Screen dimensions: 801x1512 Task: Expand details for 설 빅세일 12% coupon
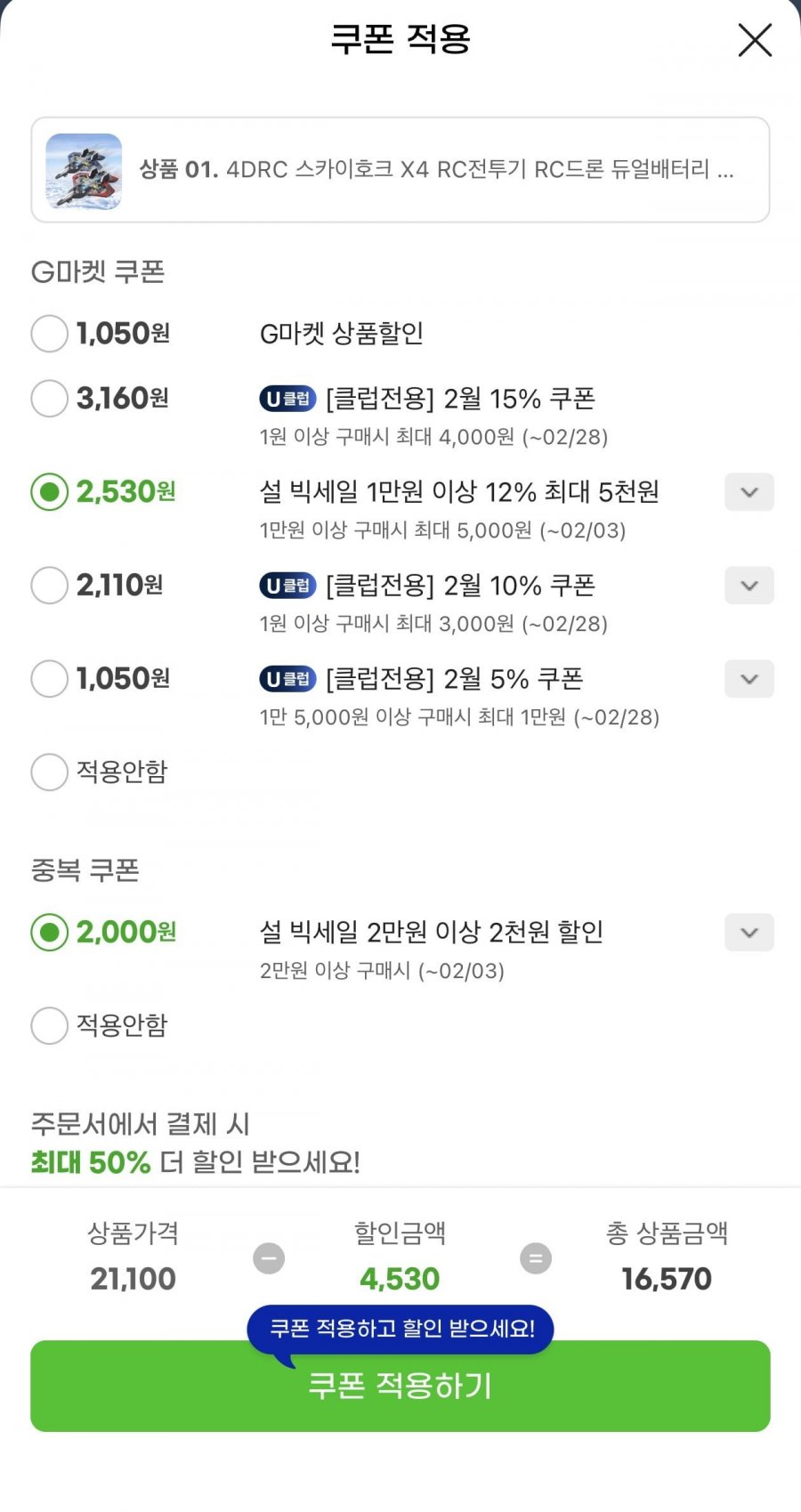749,492
